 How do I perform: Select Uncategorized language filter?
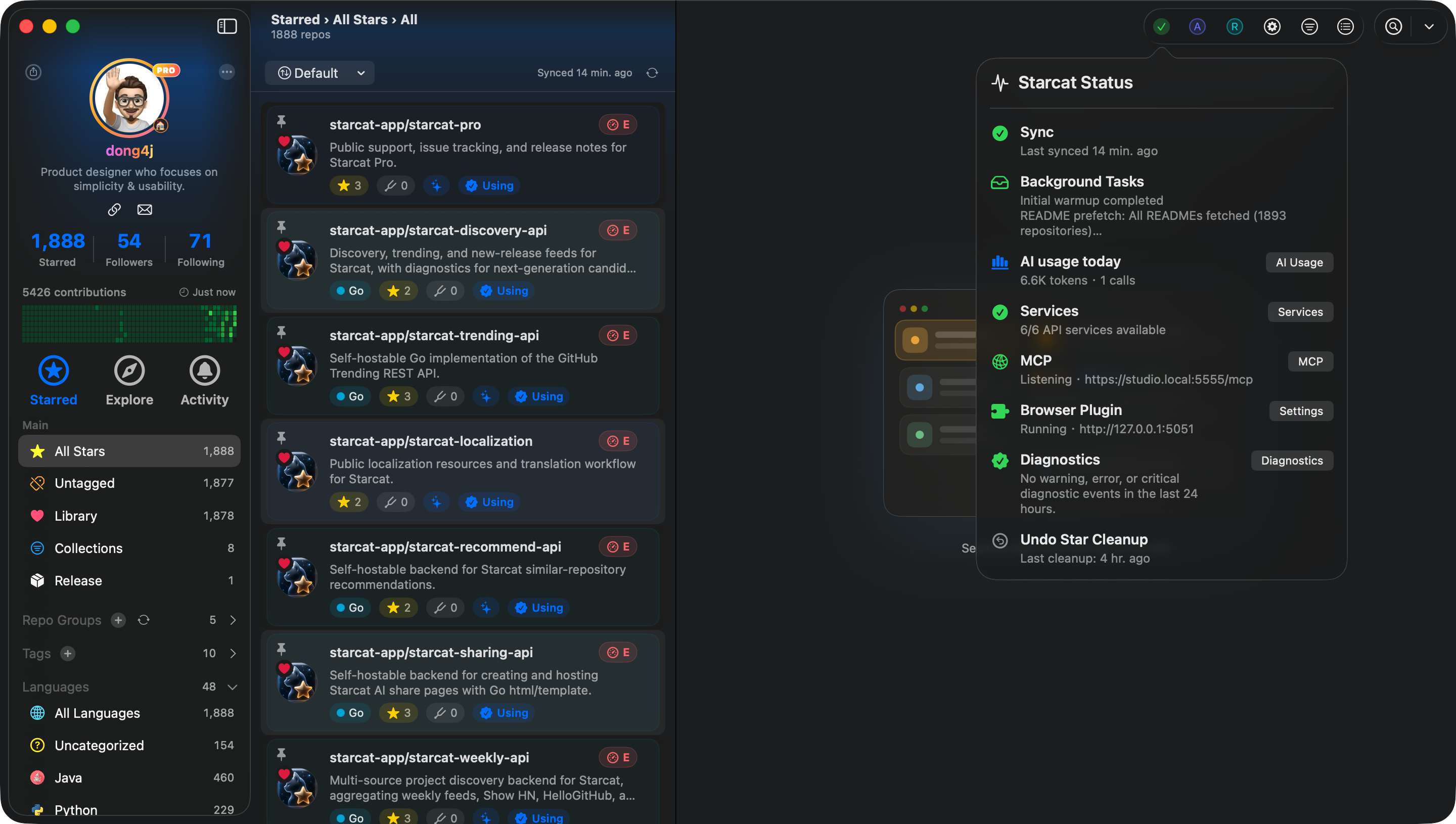pos(129,745)
